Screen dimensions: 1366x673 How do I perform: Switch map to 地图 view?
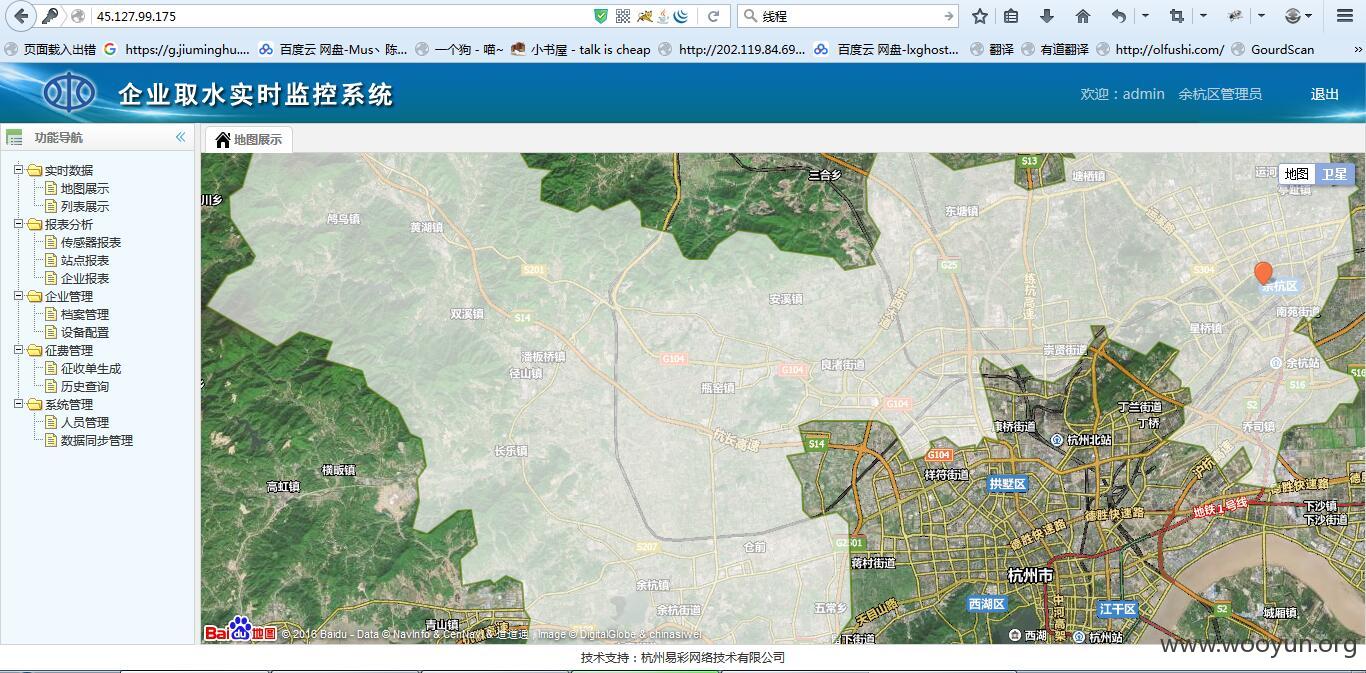coord(1297,174)
